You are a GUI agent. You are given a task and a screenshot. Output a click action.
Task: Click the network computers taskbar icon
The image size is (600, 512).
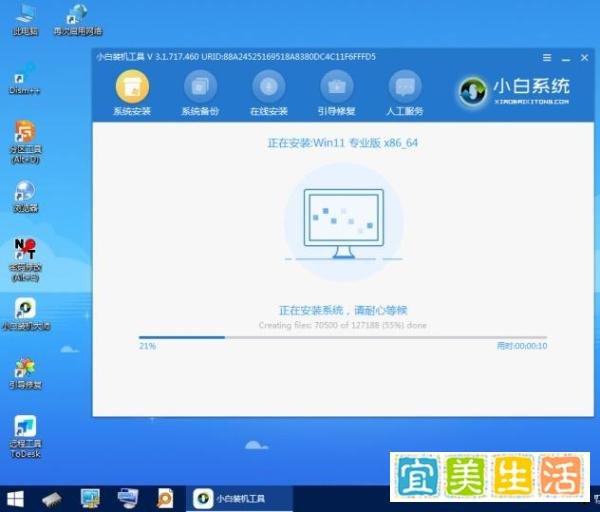click(x=127, y=499)
